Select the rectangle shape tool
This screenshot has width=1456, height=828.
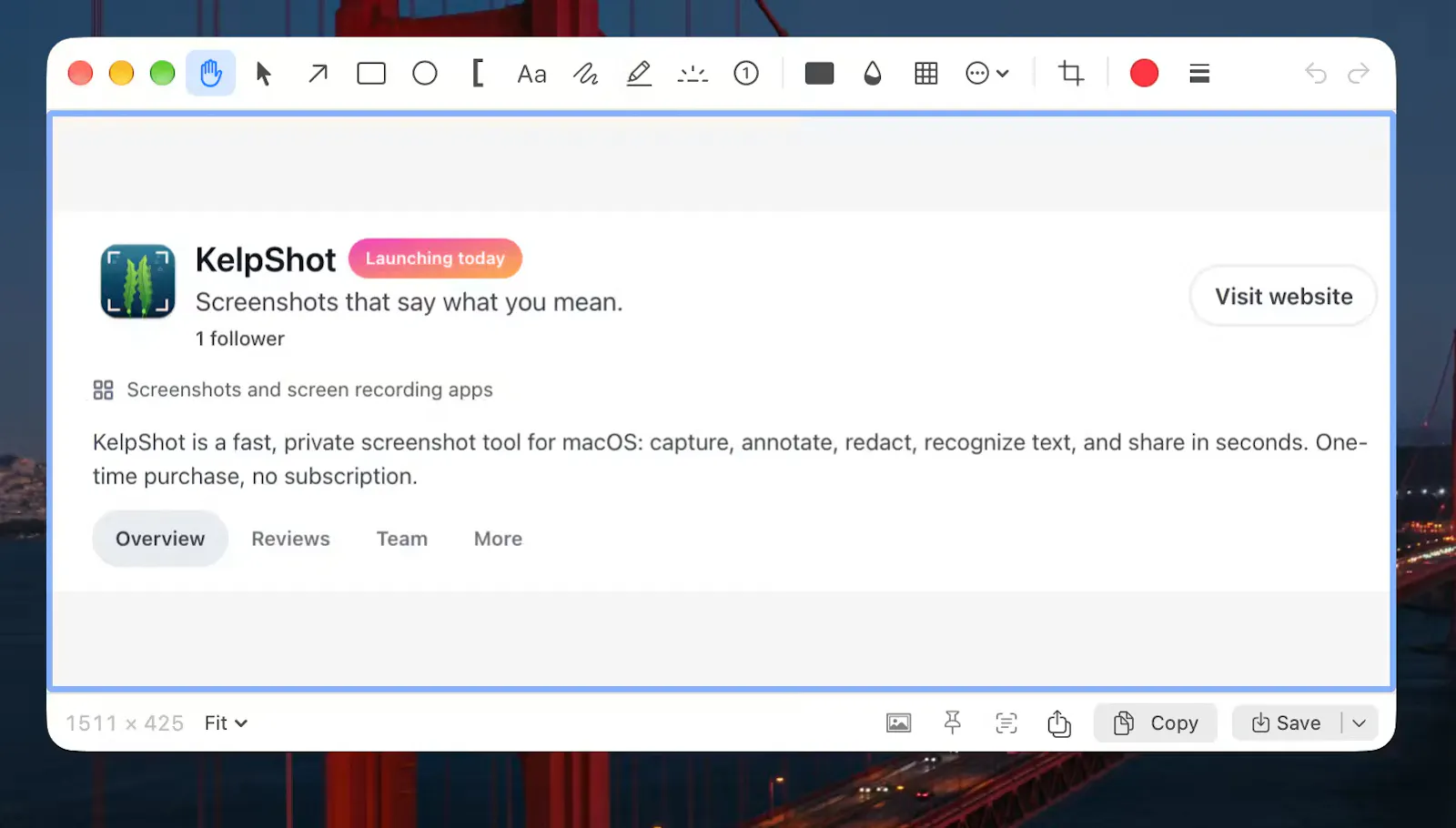coord(371,73)
